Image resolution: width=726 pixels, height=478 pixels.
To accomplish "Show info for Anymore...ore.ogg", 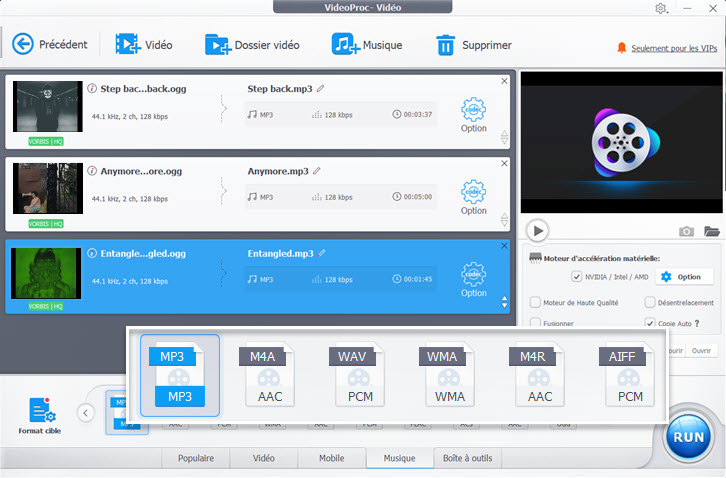I will [92, 170].
